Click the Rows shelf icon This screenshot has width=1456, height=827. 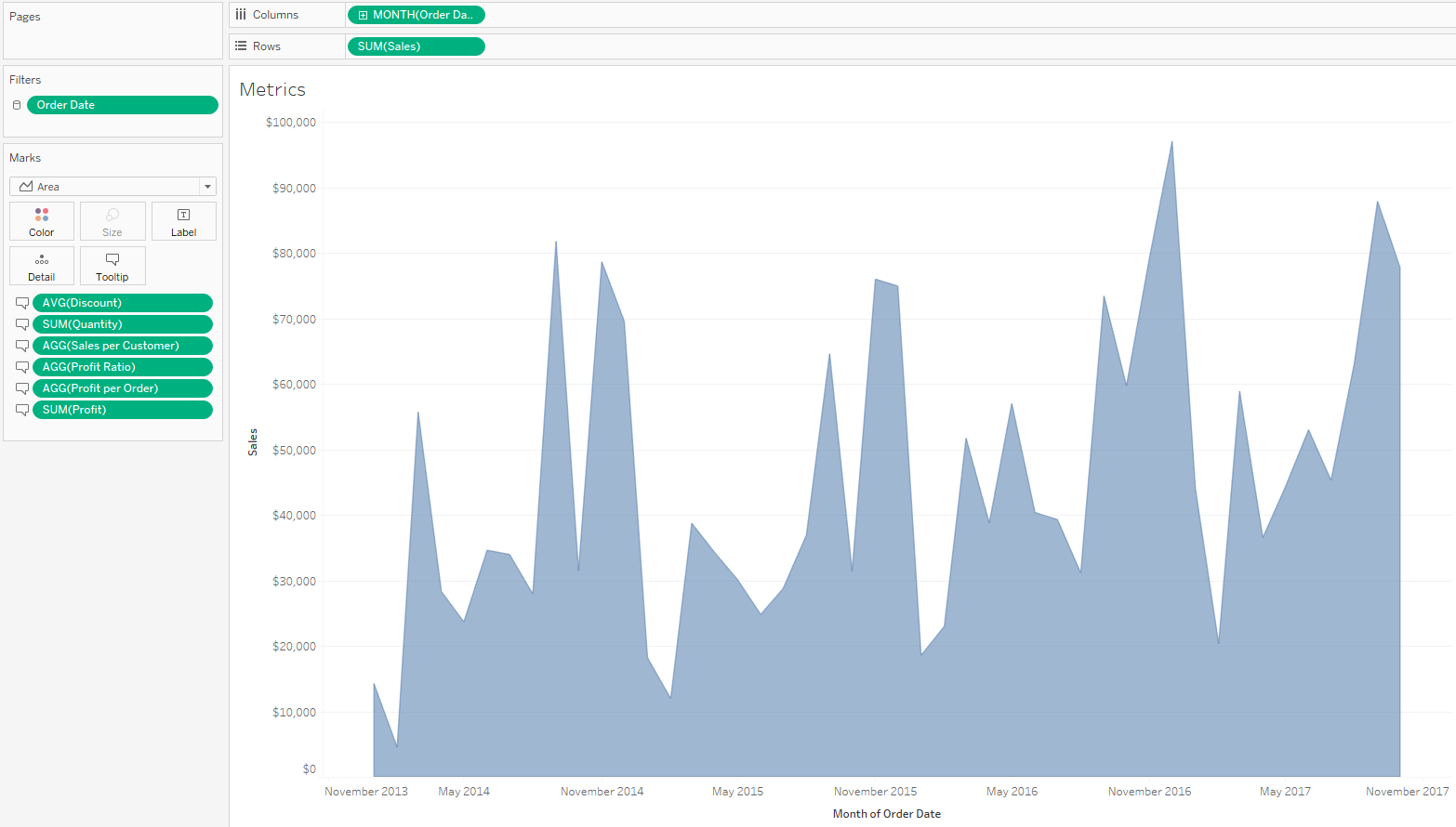(241, 46)
